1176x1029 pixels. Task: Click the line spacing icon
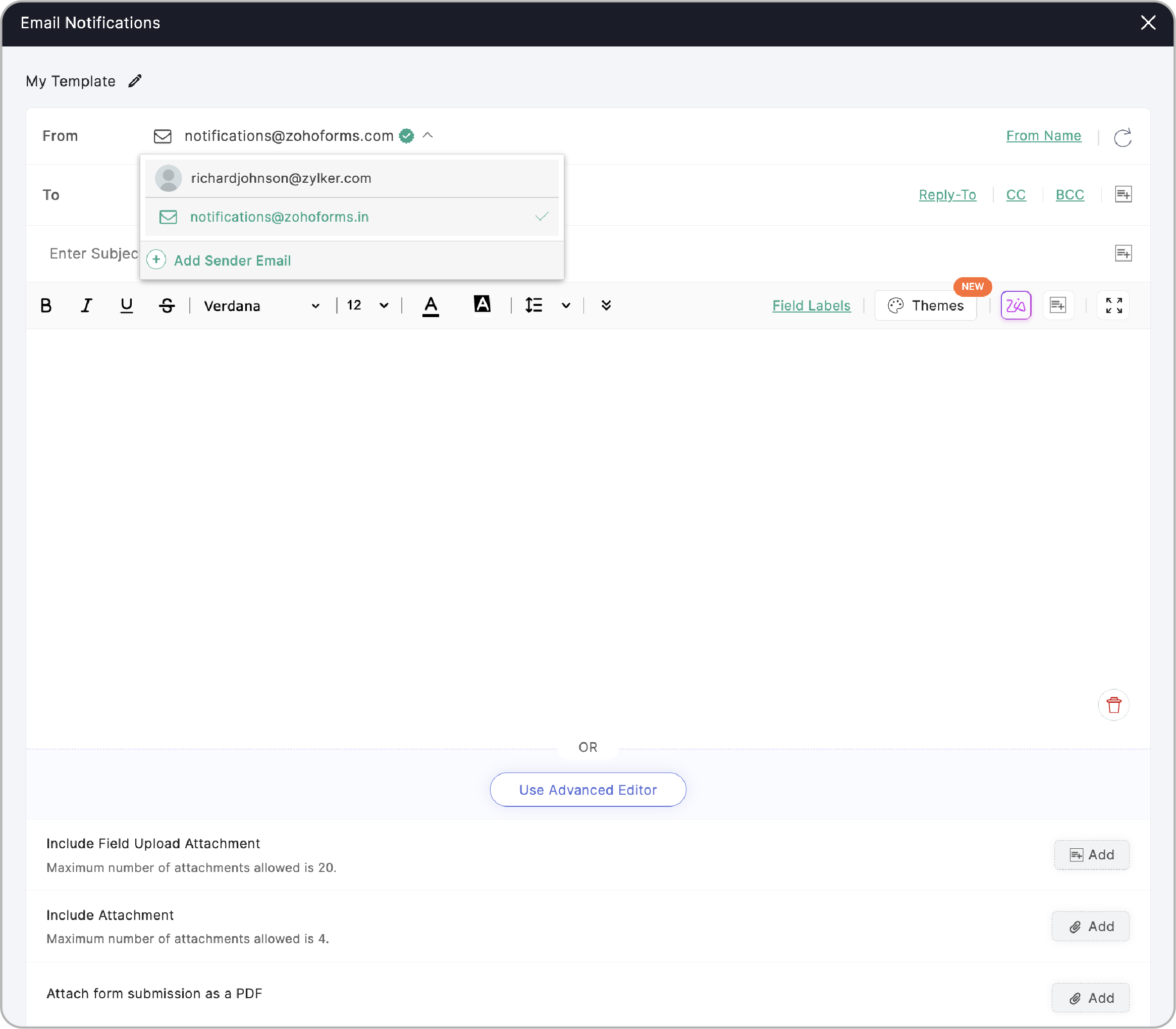[534, 305]
